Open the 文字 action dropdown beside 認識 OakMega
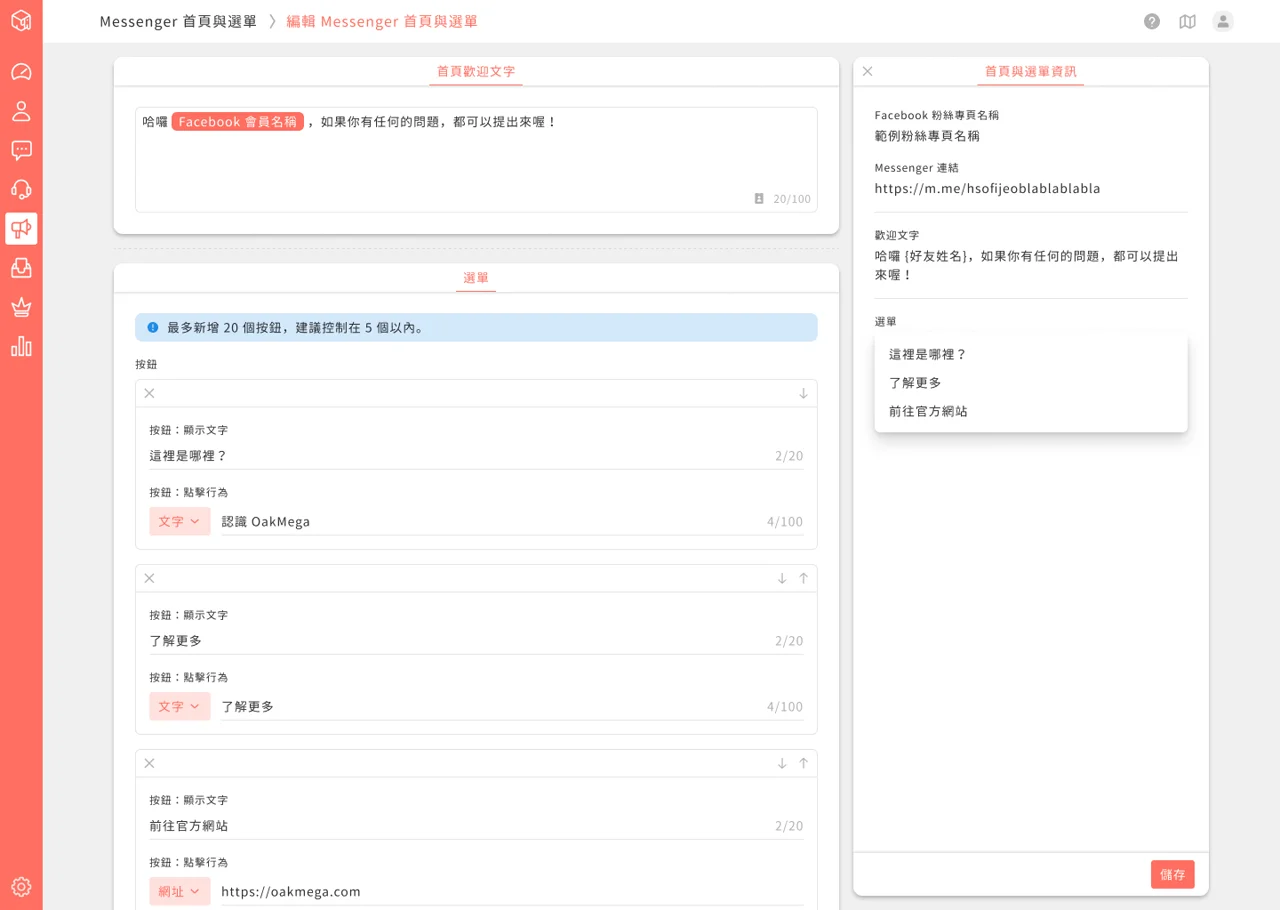The width and height of the screenshot is (1280, 910). click(x=180, y=521)
